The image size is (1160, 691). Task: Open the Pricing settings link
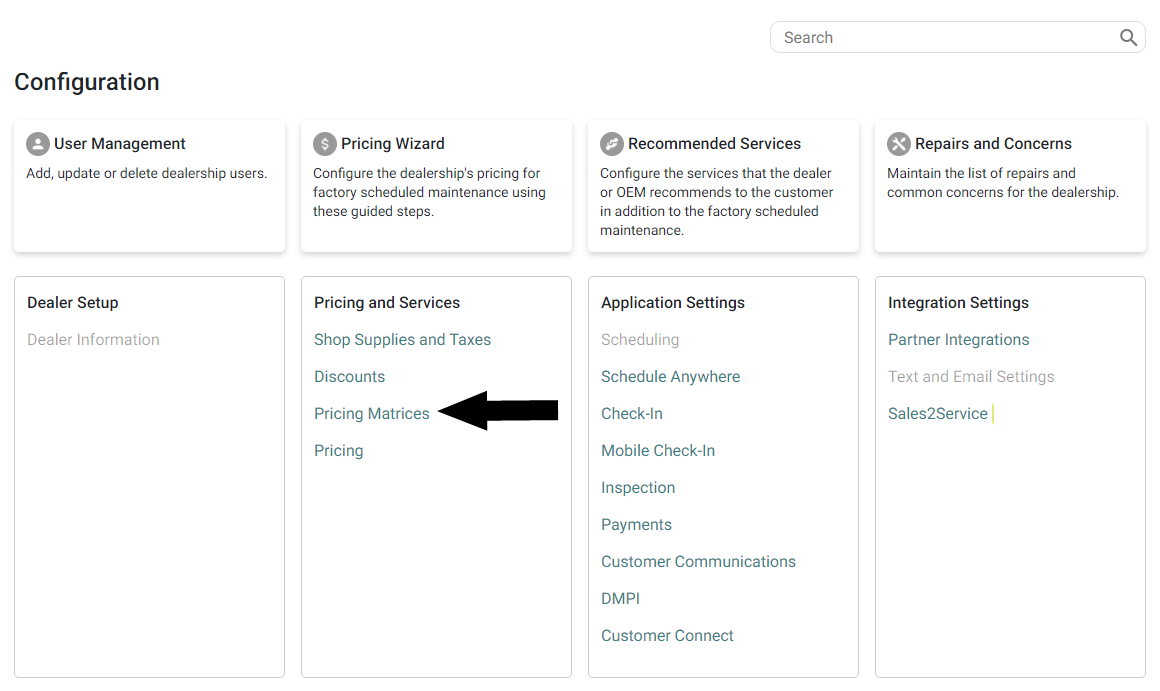click(338, 450)
